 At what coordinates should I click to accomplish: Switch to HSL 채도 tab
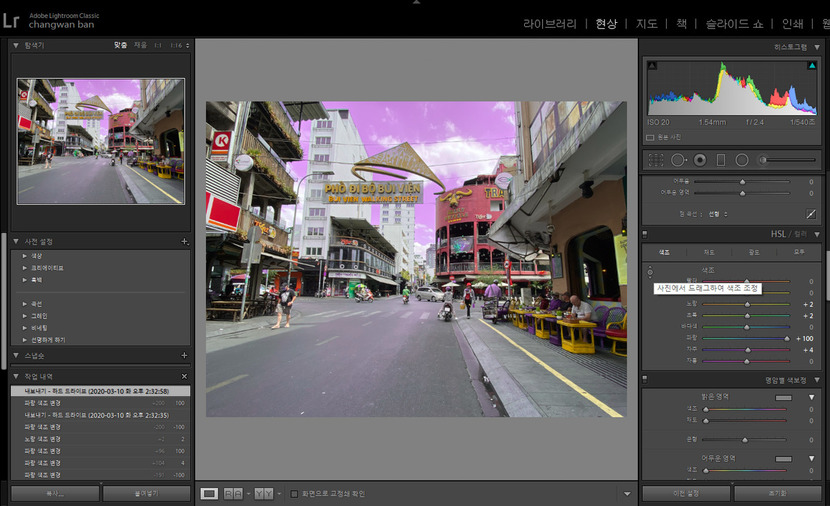click(709, 252)
